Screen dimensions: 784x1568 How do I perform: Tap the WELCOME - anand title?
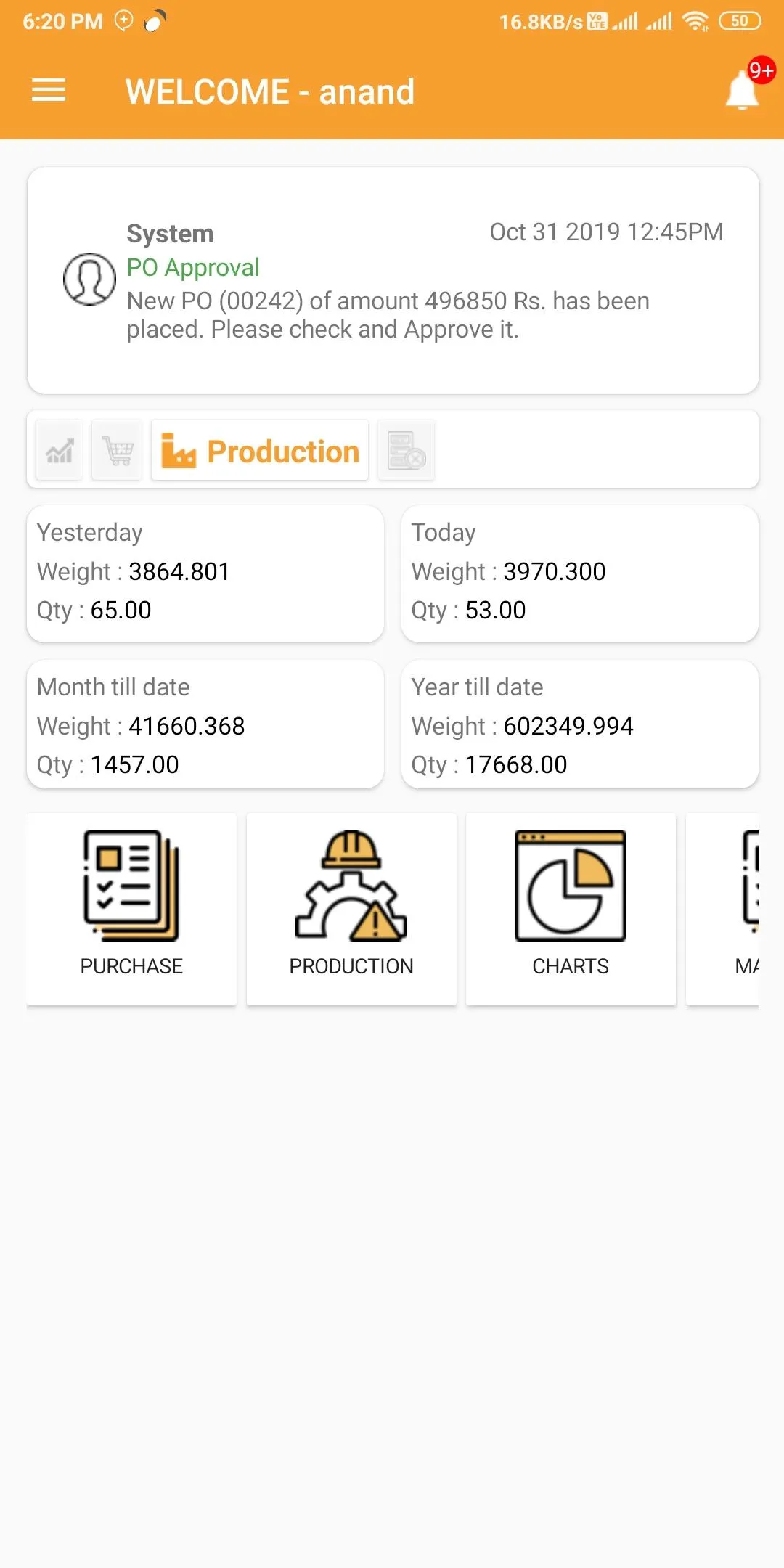coord(270,92)
